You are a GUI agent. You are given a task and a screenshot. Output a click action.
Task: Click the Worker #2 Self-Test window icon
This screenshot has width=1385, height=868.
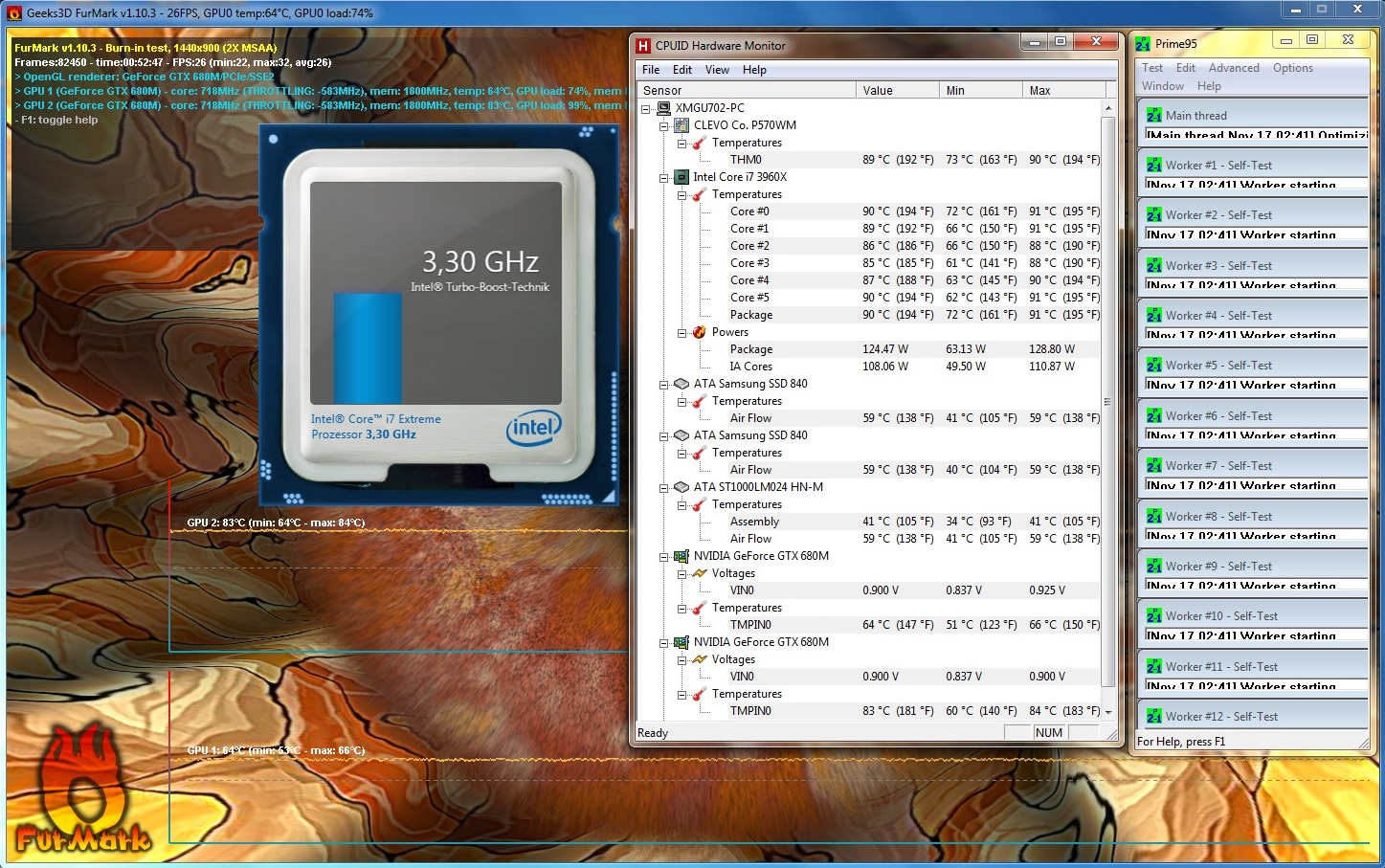tap(1154, 215)
